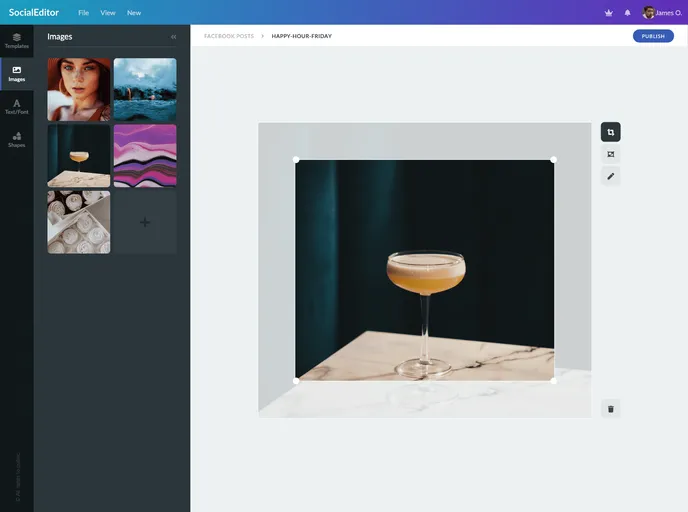Image resolution: width=688 pixels, height=512 pixels.
Task: Open James O. account menu
Action: [x=662, y=13]
